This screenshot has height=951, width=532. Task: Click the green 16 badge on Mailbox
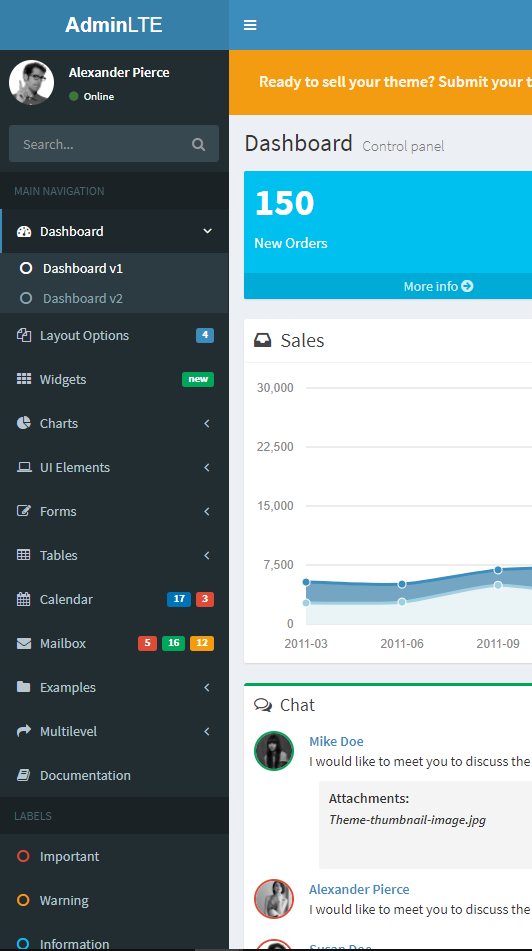click(173, 643)
